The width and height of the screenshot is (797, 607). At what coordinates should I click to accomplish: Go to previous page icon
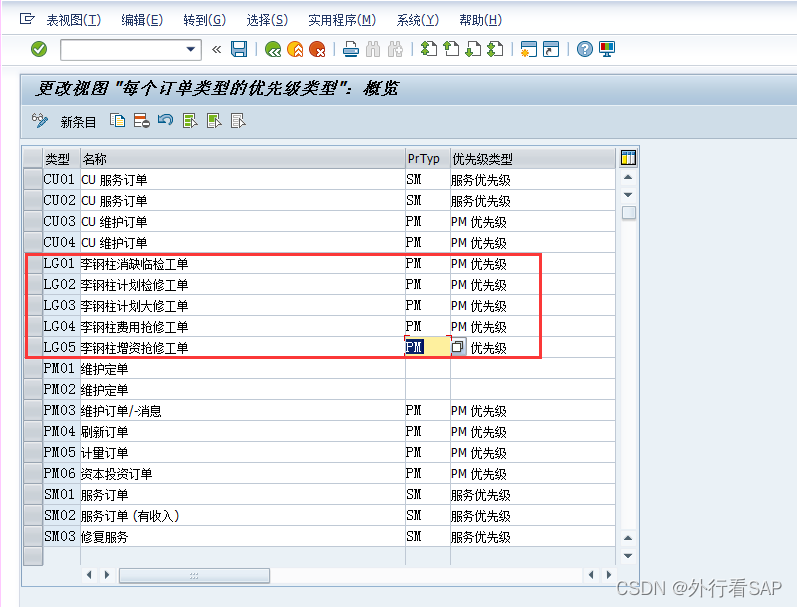pos(451,49)
